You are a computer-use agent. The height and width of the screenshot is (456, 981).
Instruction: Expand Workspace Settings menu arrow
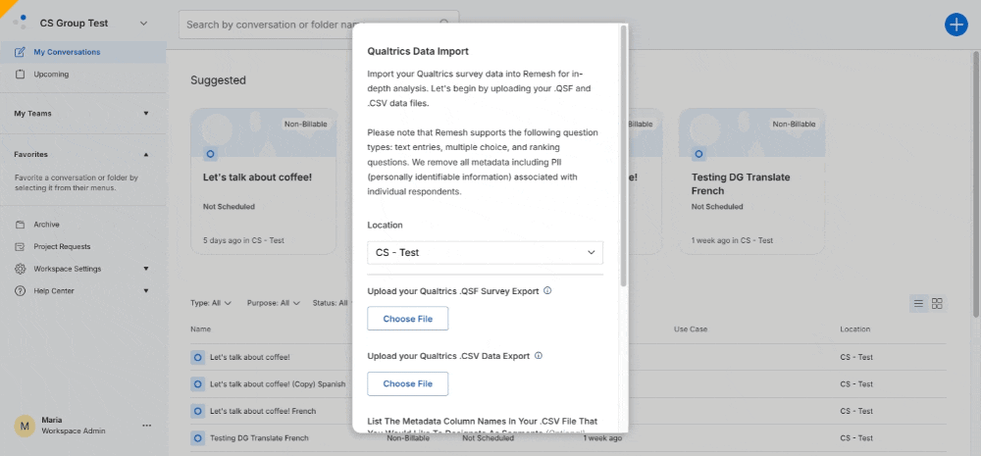[146, 268]
